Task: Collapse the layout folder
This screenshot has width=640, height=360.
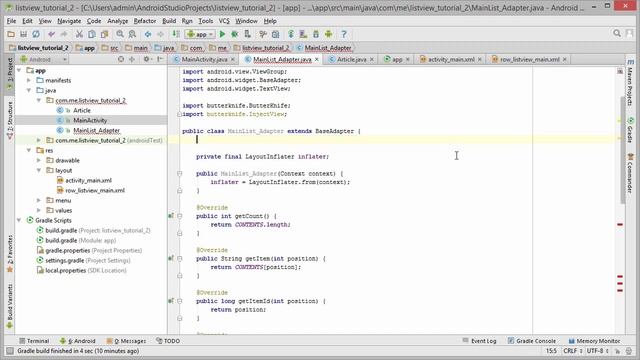Action: 39,170
